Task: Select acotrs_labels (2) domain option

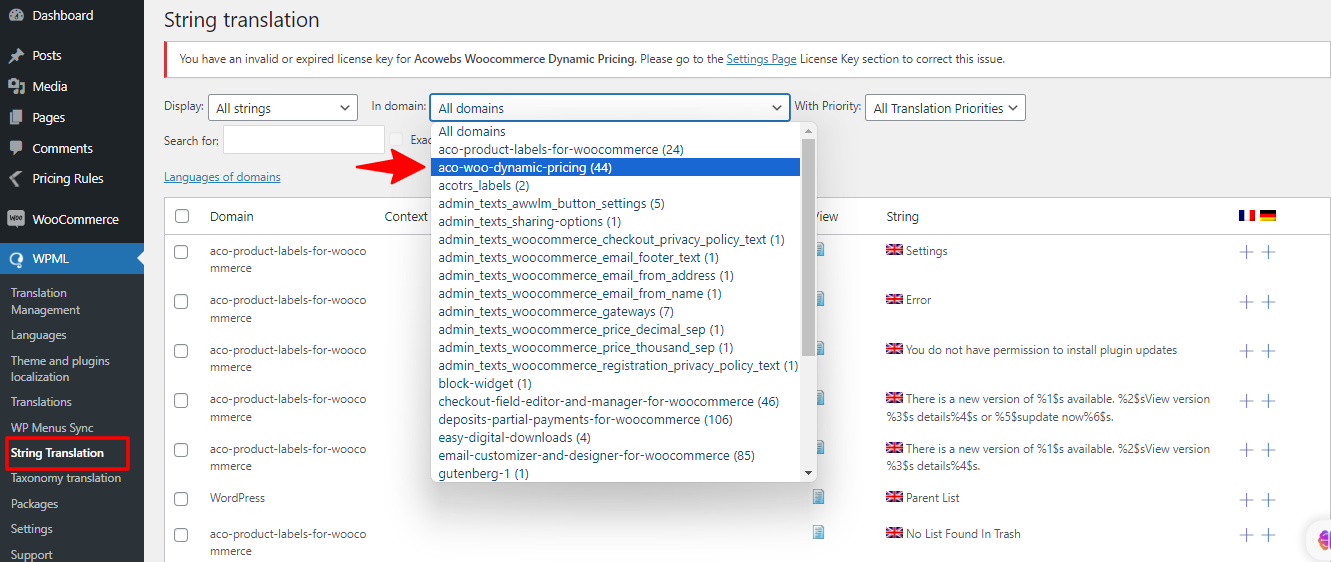Action: [615, 186]
